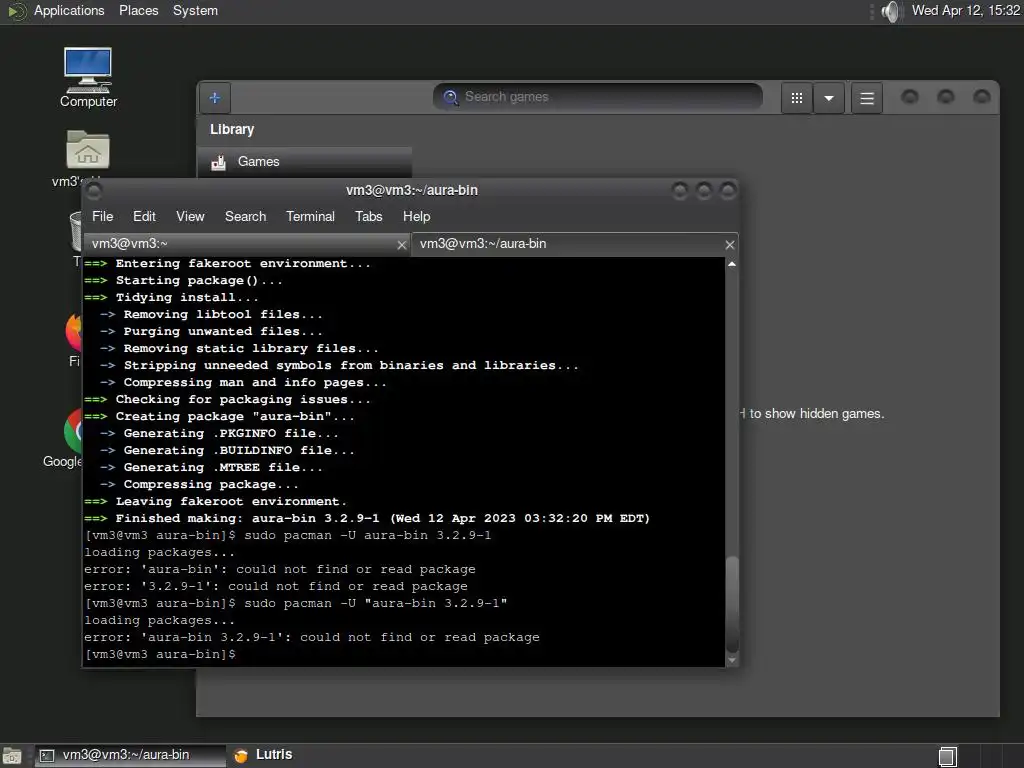Focus the Search games field in Lutris
This screenshot has height=768, width=1024.
pos(598,97)
